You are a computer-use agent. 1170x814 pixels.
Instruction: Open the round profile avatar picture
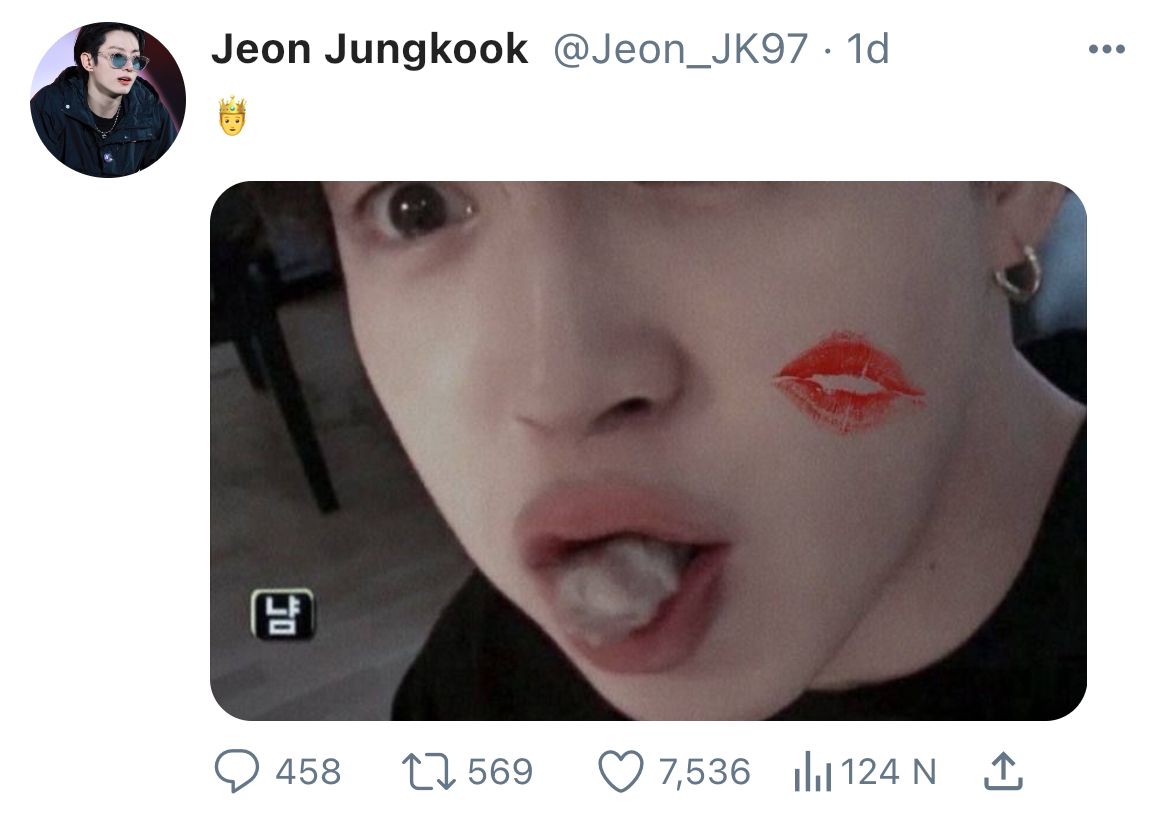tap(108, 100)
